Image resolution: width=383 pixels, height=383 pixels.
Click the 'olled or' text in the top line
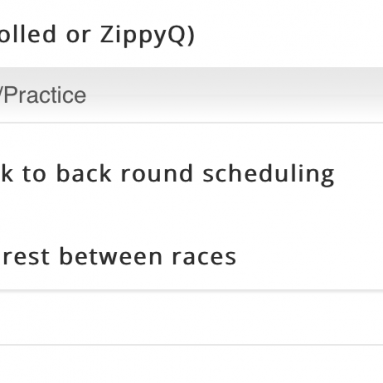45,34
